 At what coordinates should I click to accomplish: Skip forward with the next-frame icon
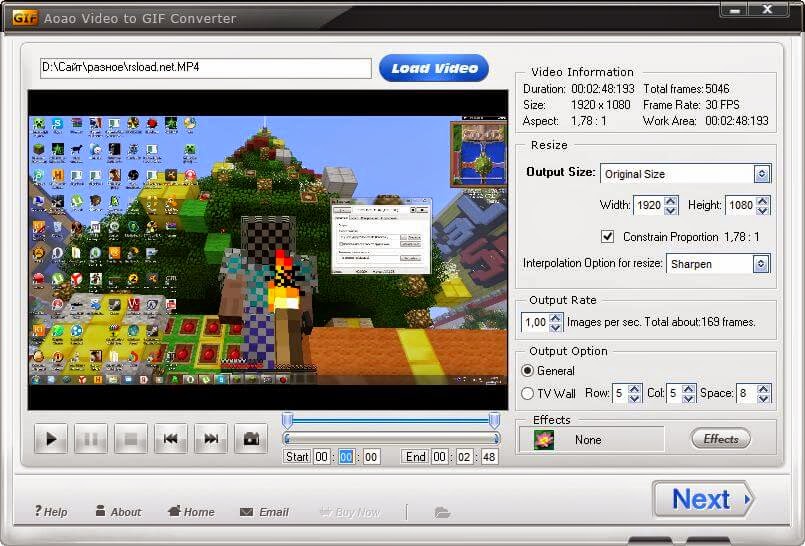click(211, 439)
